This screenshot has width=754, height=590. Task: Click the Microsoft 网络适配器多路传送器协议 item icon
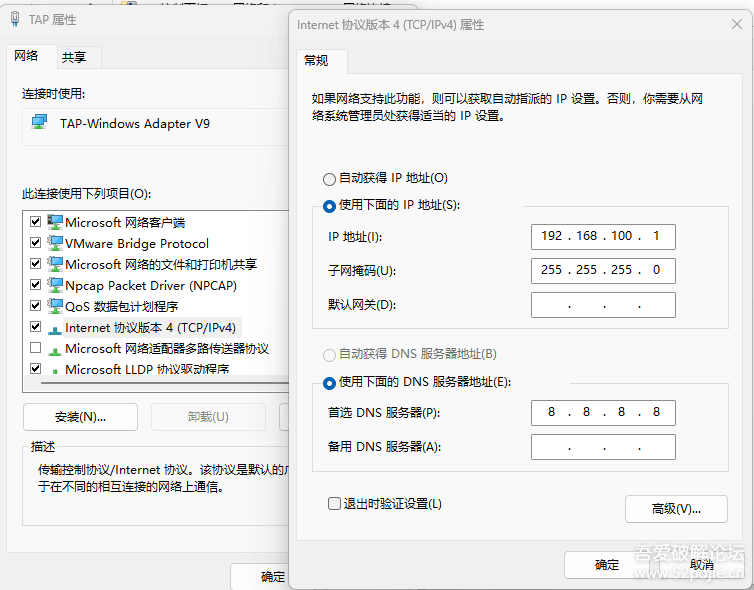(55, 351)
